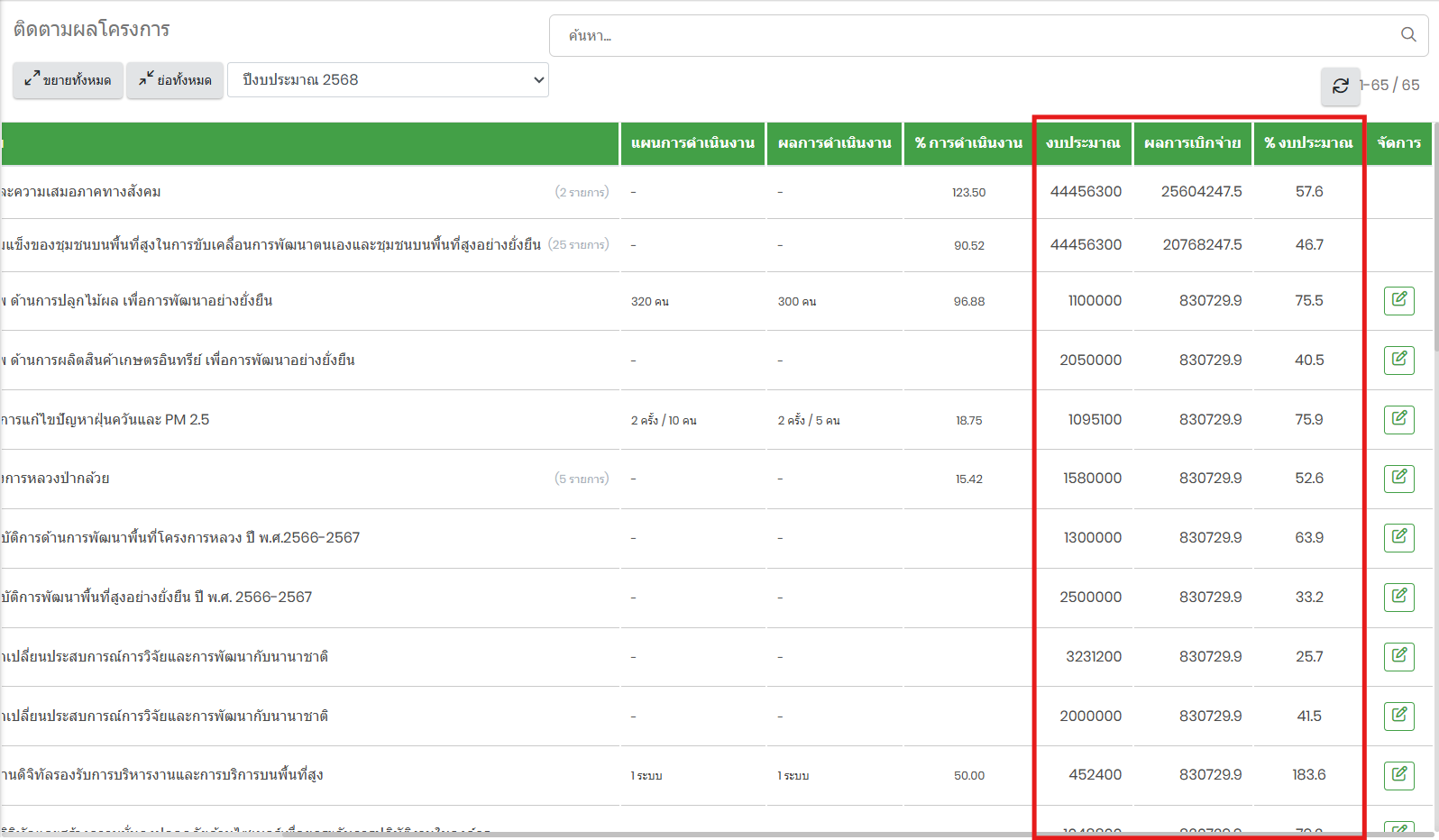Screen dimensions: 1439x840
Task: Edit the row with budget 3231200
Action: [x=1398, y=656]
